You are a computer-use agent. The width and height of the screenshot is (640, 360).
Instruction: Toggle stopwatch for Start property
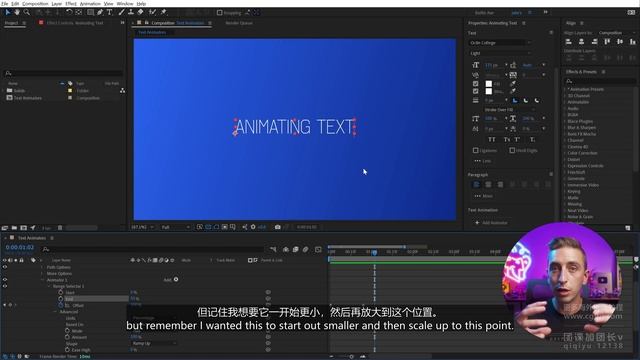(61, 292)
